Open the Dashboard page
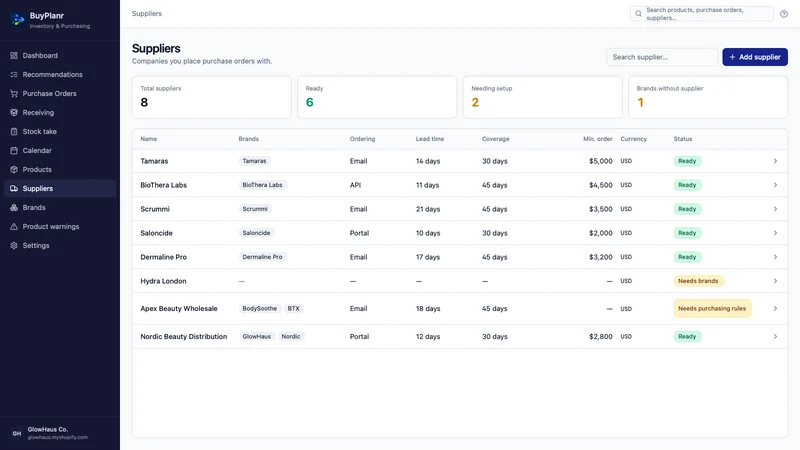 pos(60,56)
